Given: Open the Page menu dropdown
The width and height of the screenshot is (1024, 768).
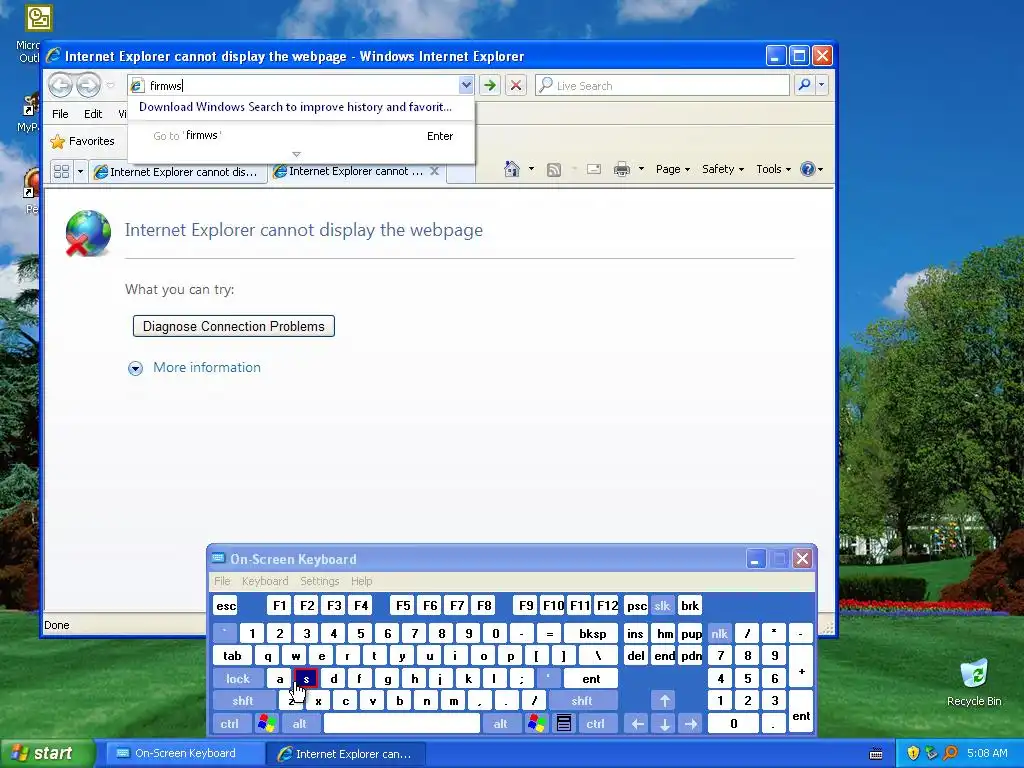Looking at the screenshot, I should [673, 169].
